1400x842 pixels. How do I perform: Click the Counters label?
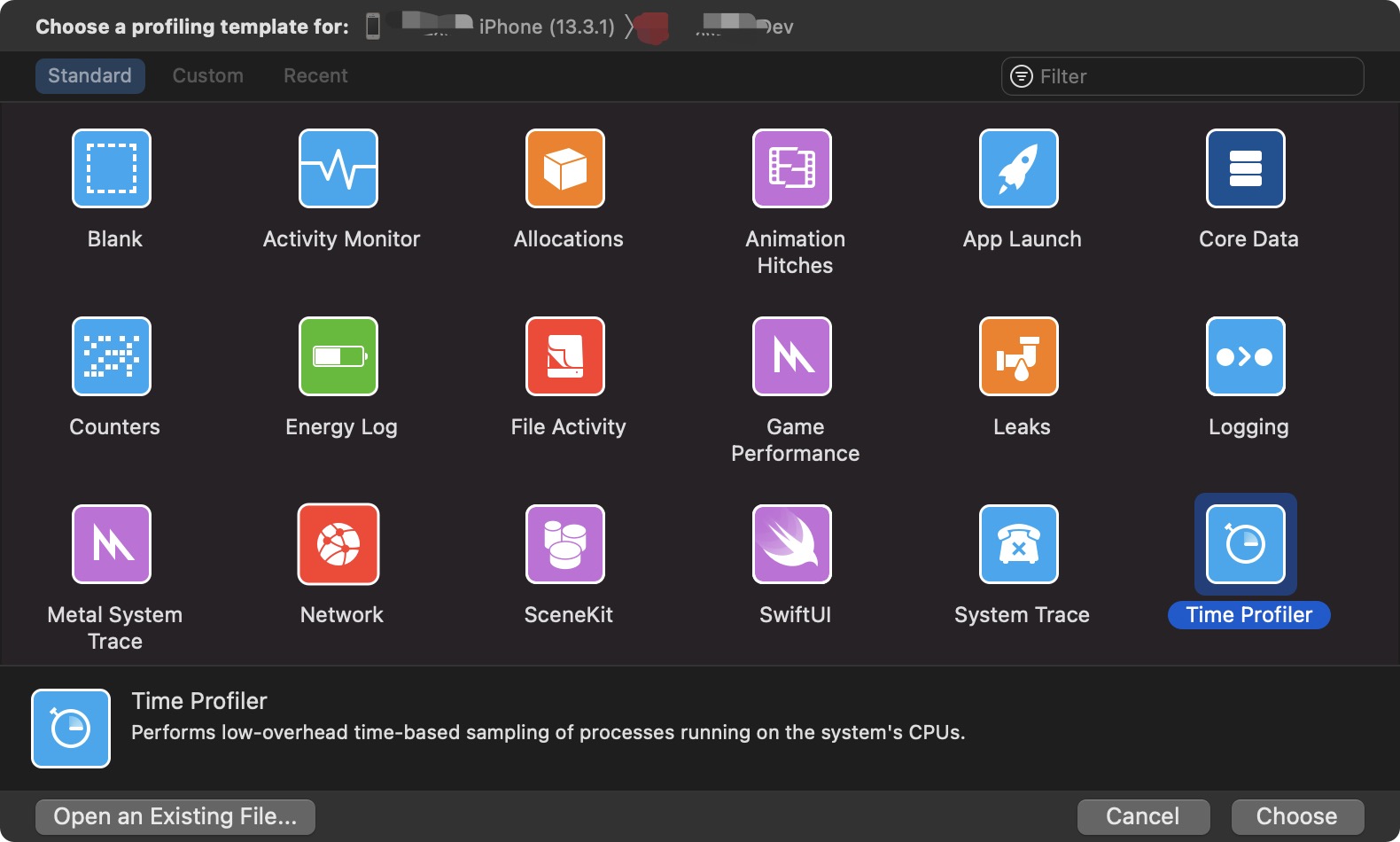pyautogui.click(x=115, y=427)
